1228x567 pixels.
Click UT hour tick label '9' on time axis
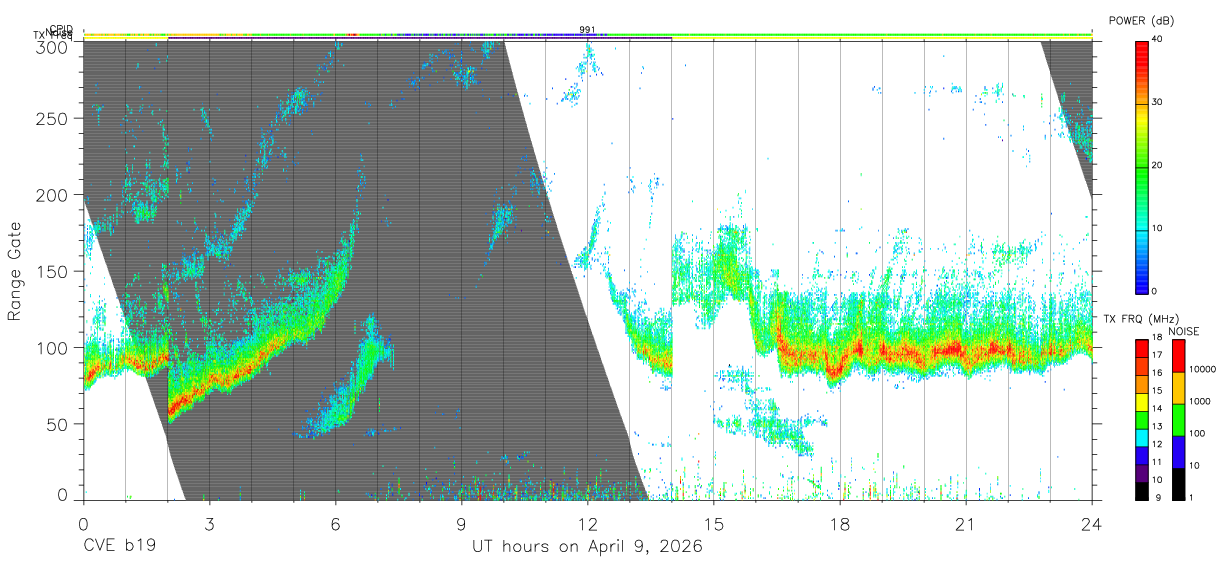[x=461, y=523]
